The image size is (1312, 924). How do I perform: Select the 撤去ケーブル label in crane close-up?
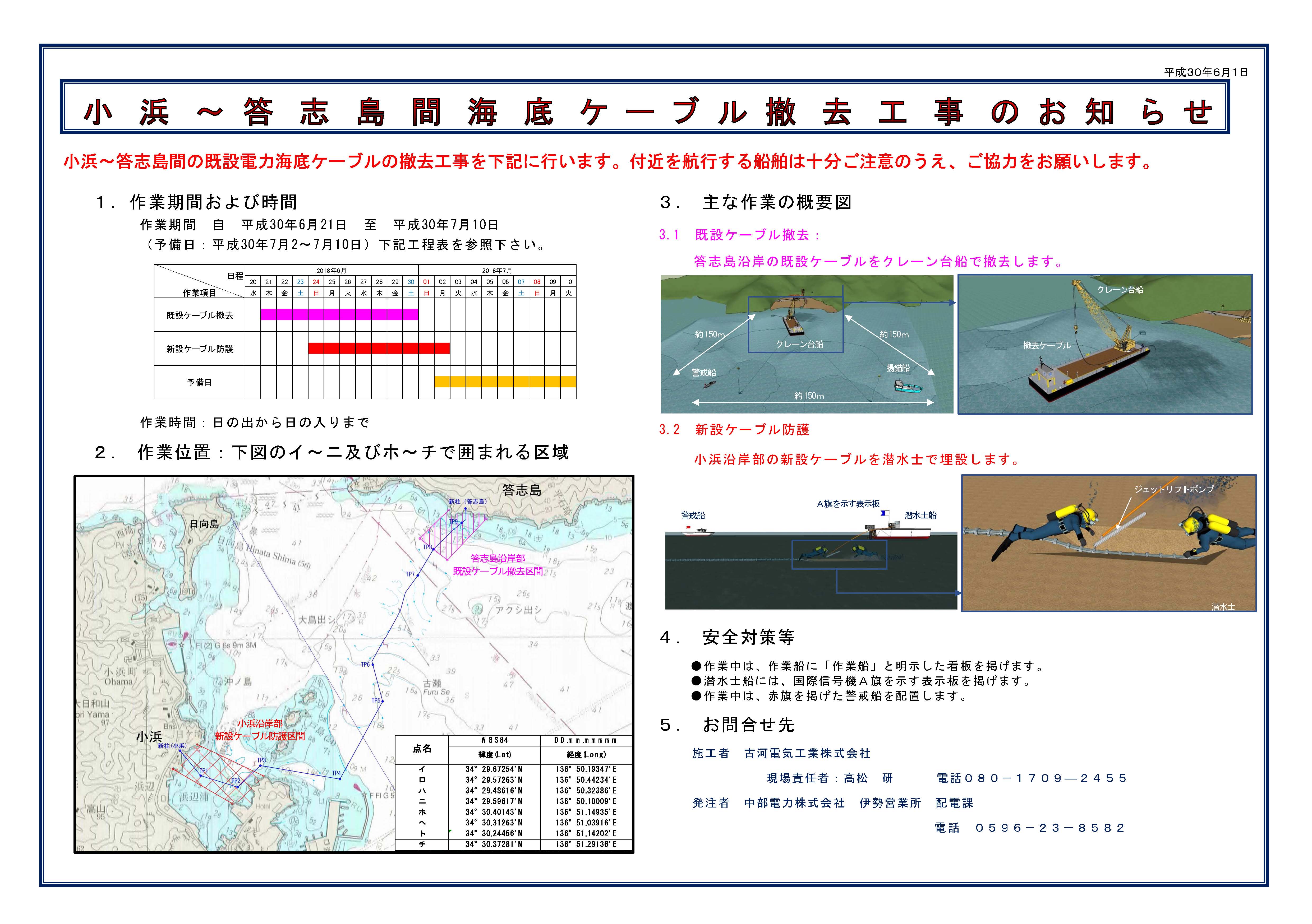click(x=1047, y=346)
